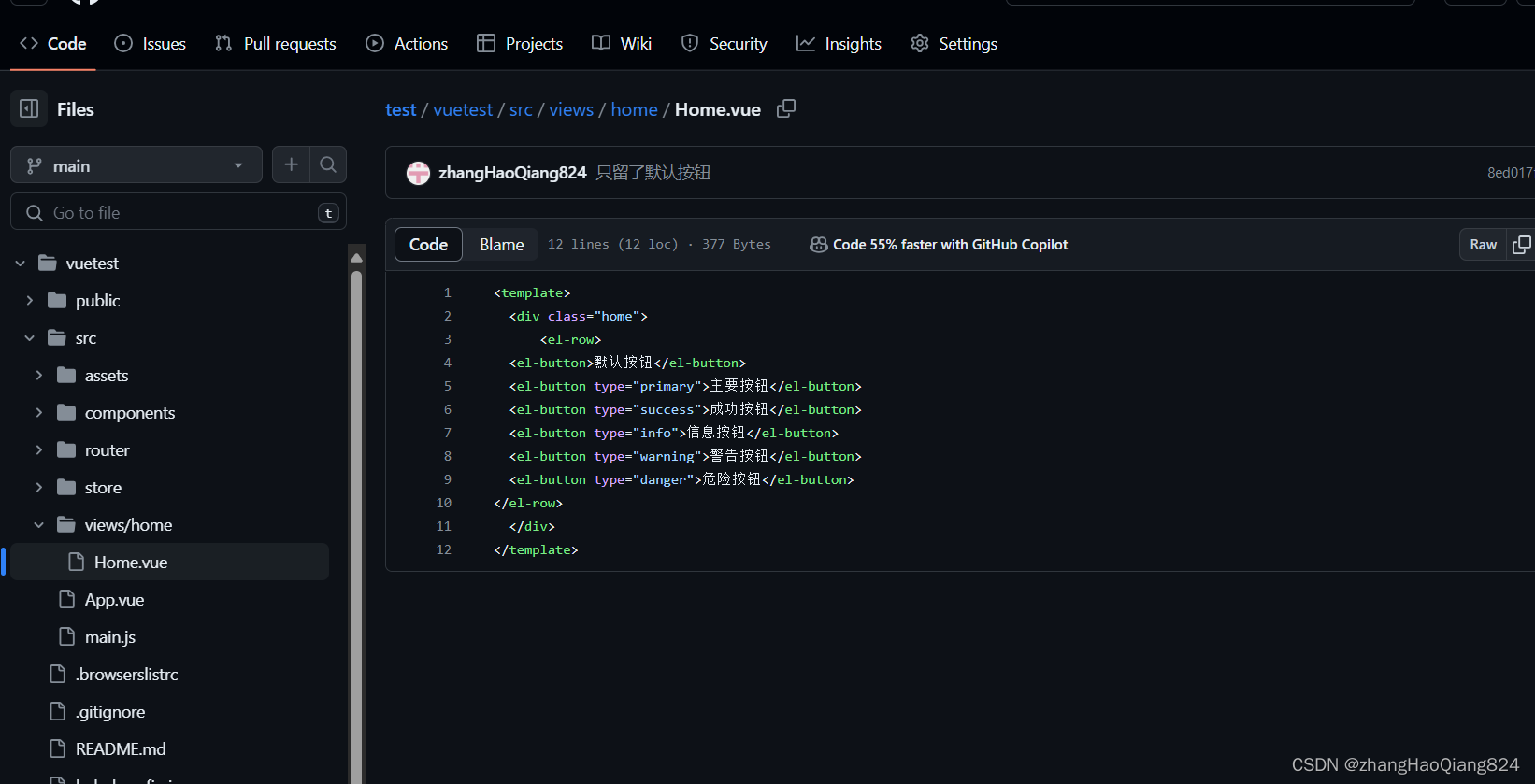
Task: Click the vuetest folder icon
Action: coord(48,263)
